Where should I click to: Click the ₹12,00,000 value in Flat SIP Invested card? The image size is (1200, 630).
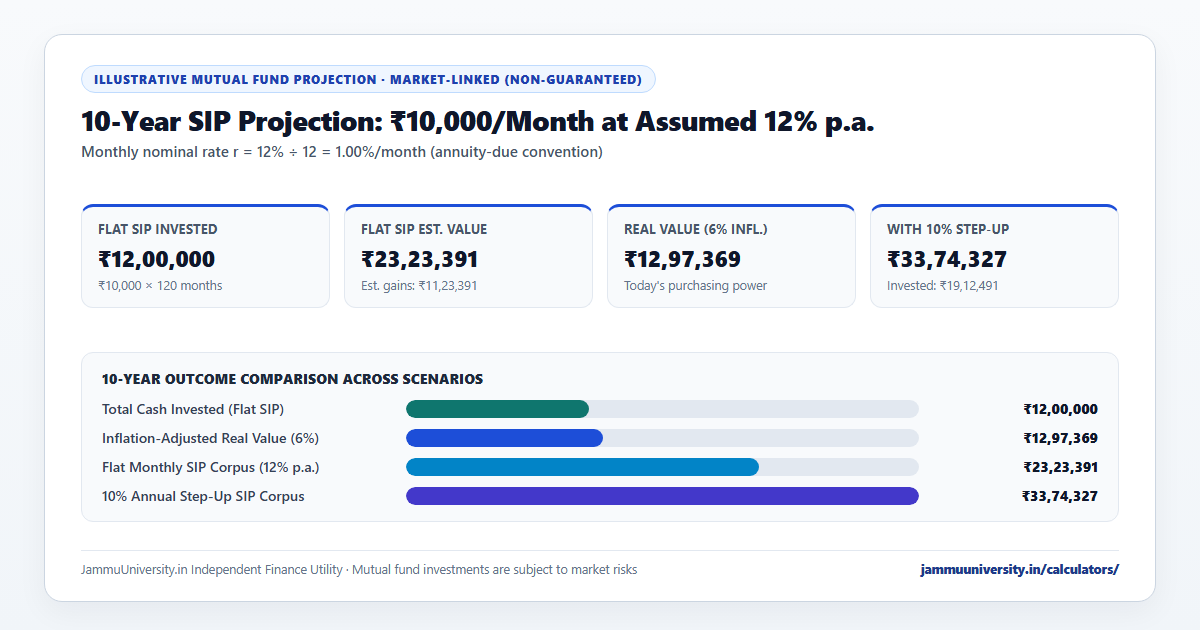point(156,260)
